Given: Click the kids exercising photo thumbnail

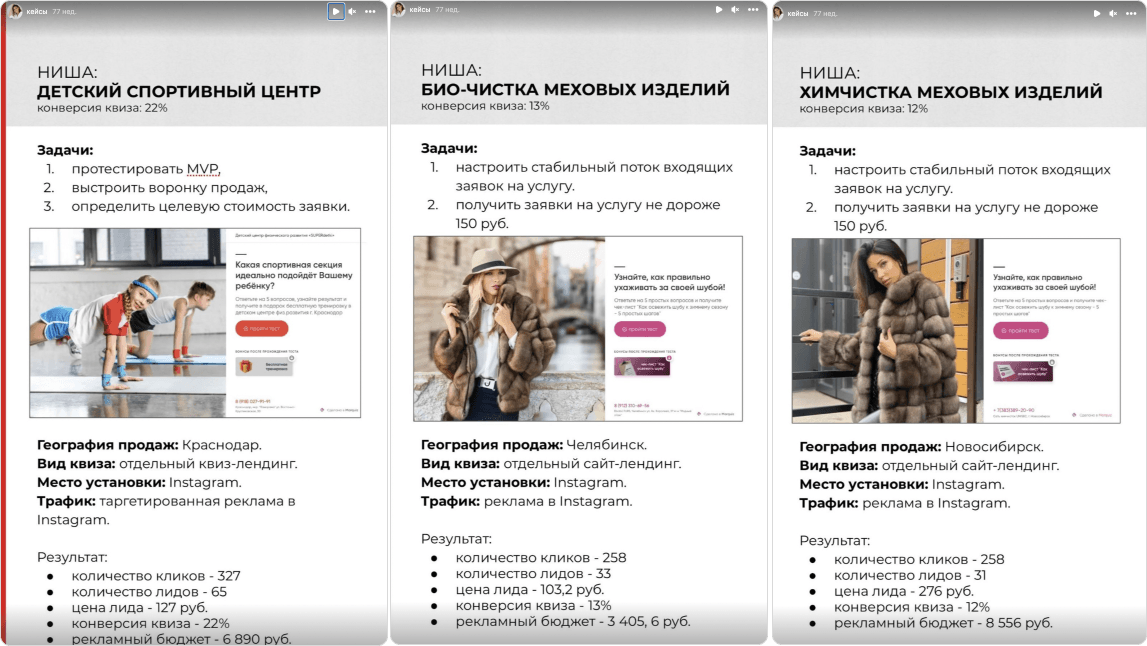Looking at the screenshot, I should pos(128,322).
